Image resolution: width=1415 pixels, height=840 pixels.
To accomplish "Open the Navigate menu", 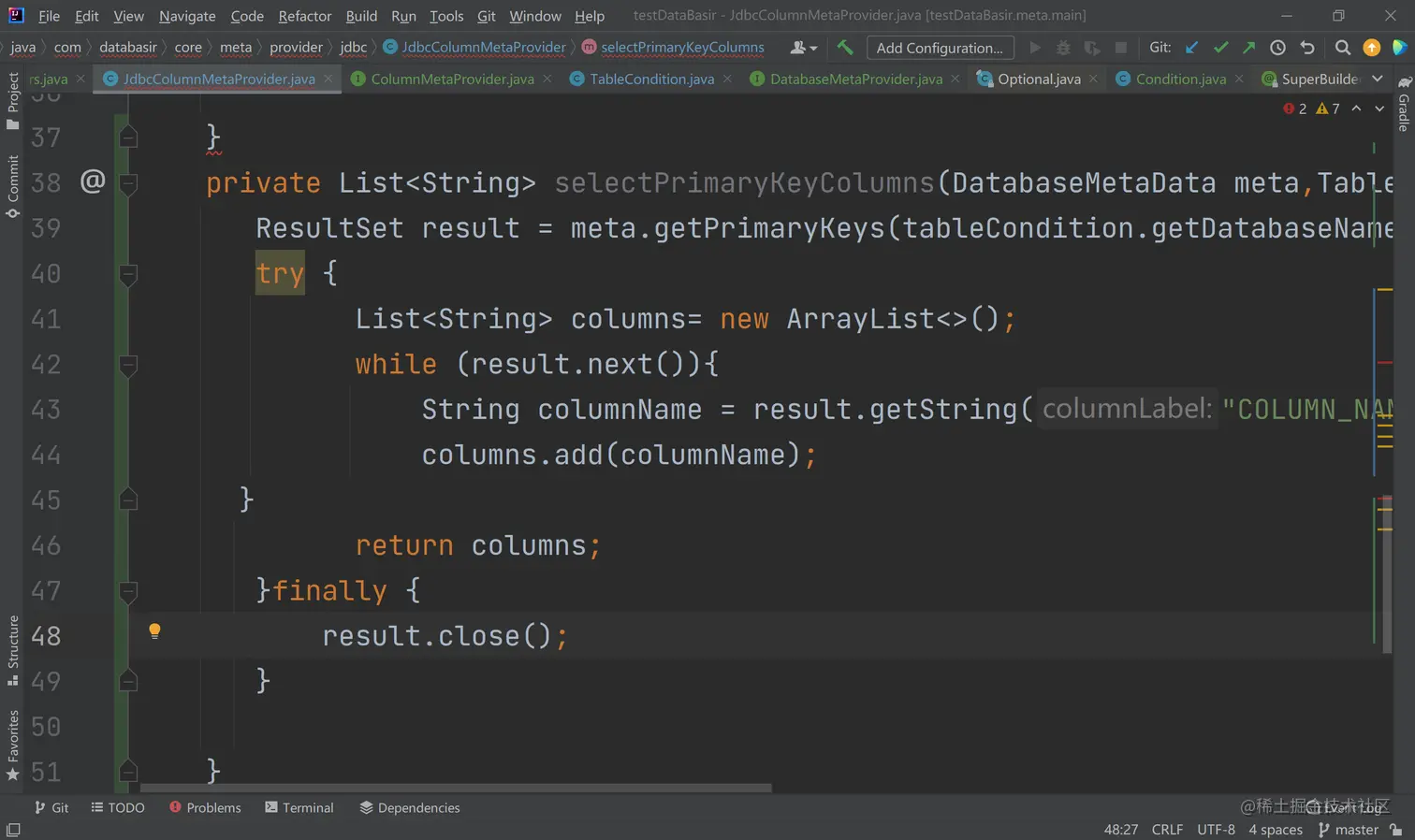I will pyautogui.click(x=187, y=16).
